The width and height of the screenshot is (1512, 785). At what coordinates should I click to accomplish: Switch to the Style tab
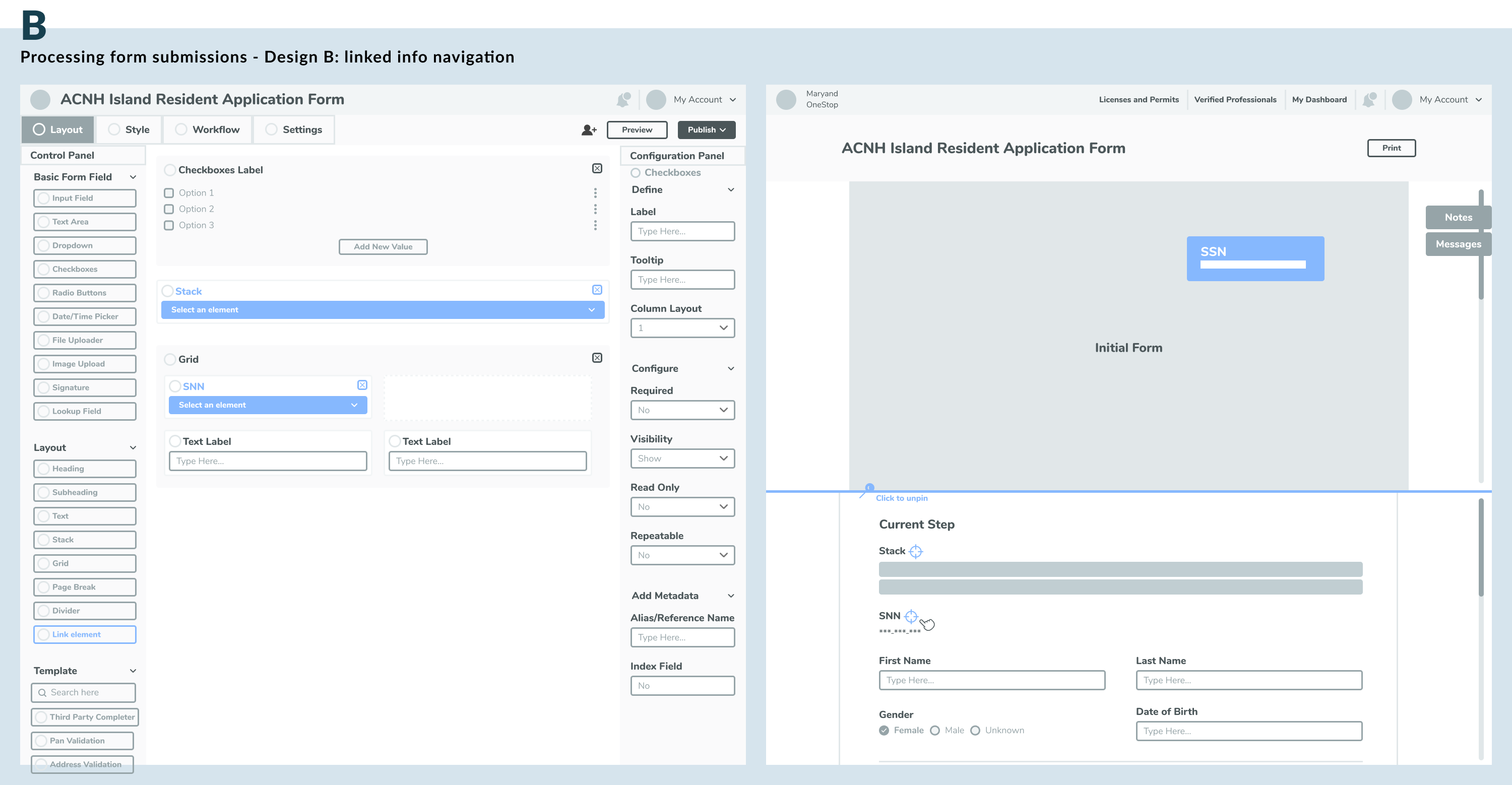(129, 129)
